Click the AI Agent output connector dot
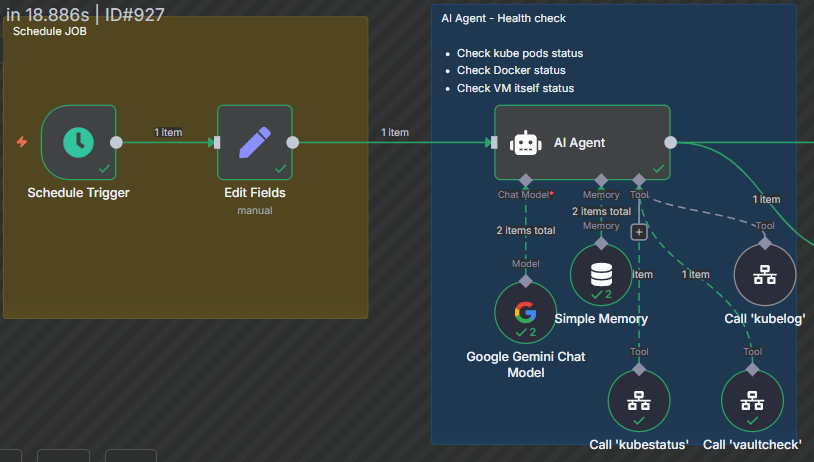 click(670, 142)
